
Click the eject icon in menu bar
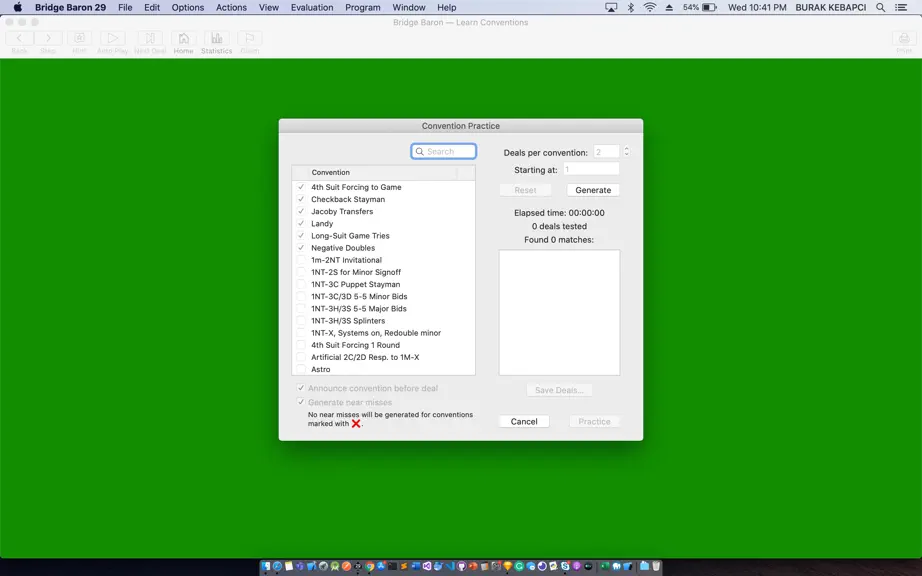(669, 7)
